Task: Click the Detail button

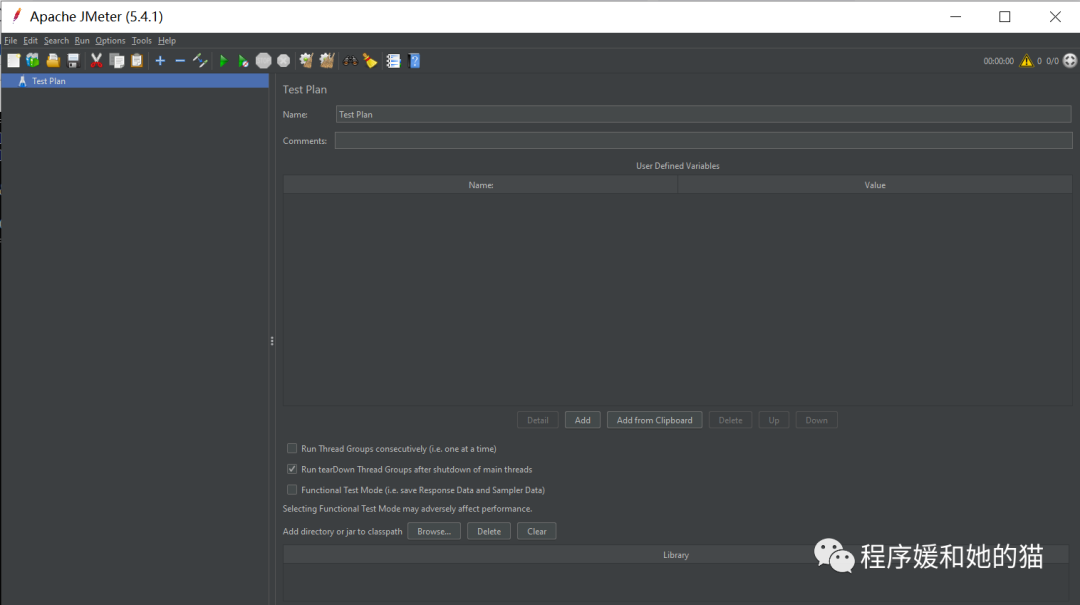Action: pyautogui.click(x=537, y=420)
